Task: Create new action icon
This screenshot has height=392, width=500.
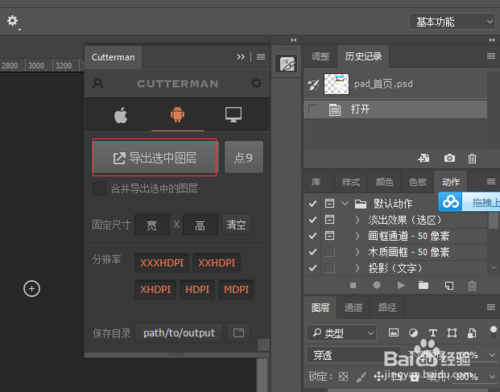Action: 449,286
